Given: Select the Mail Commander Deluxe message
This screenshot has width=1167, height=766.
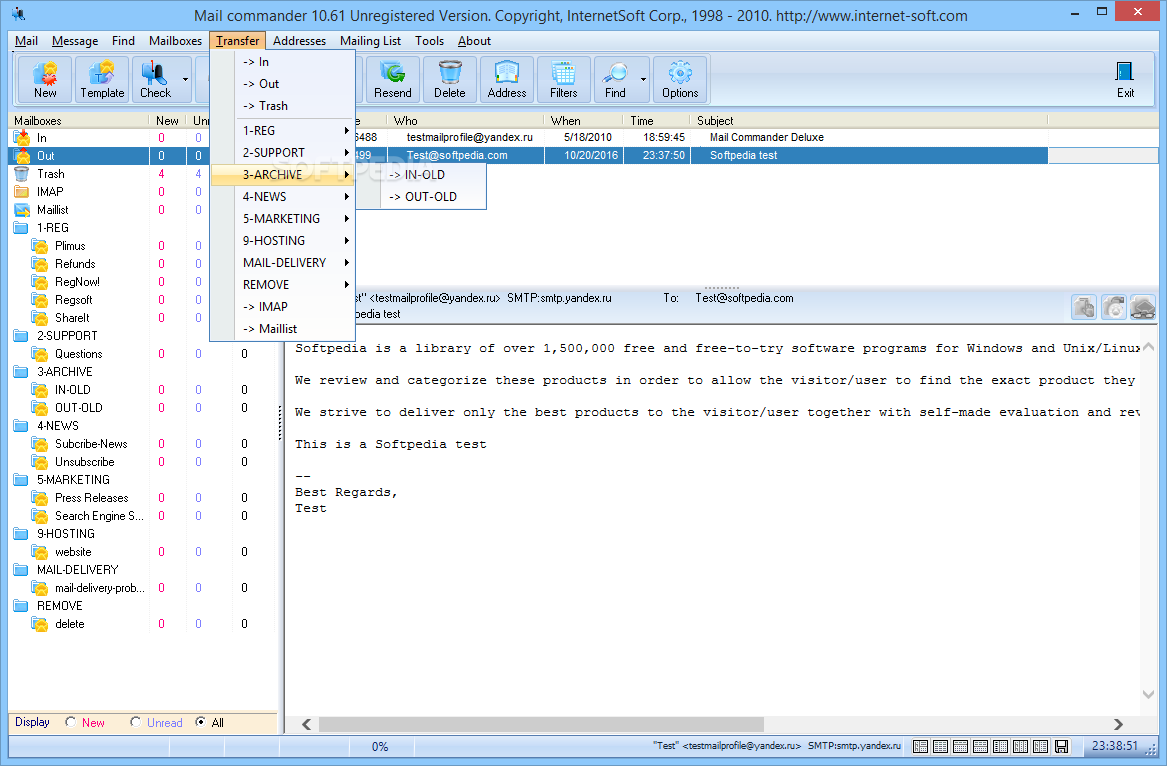Looking at the screenshot, I should pos(767,137).
